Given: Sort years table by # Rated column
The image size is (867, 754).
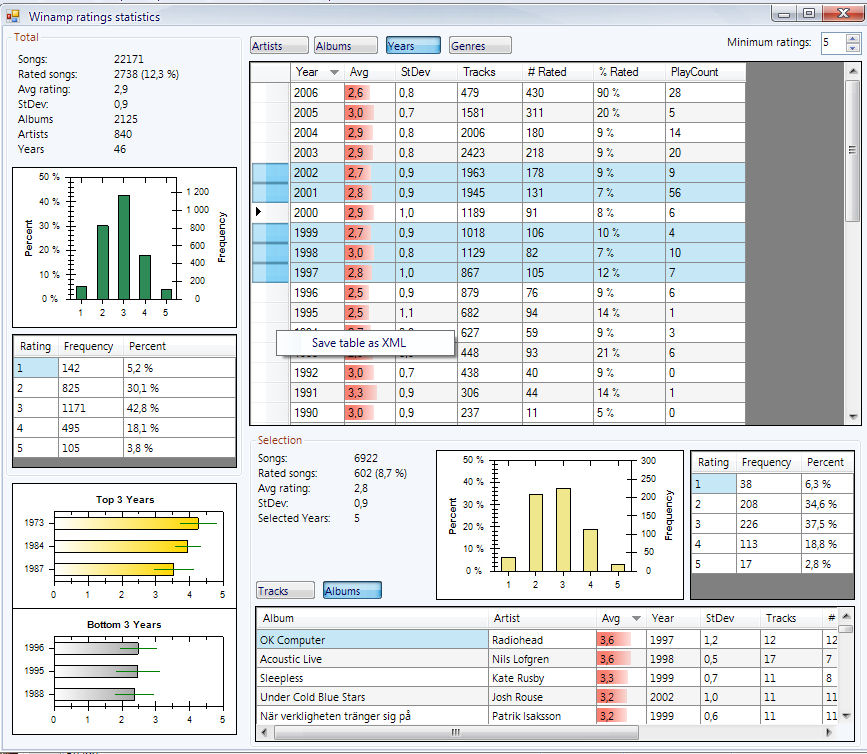Looking at the screenshot, I should pyautogui.click(x=557, y=72).
